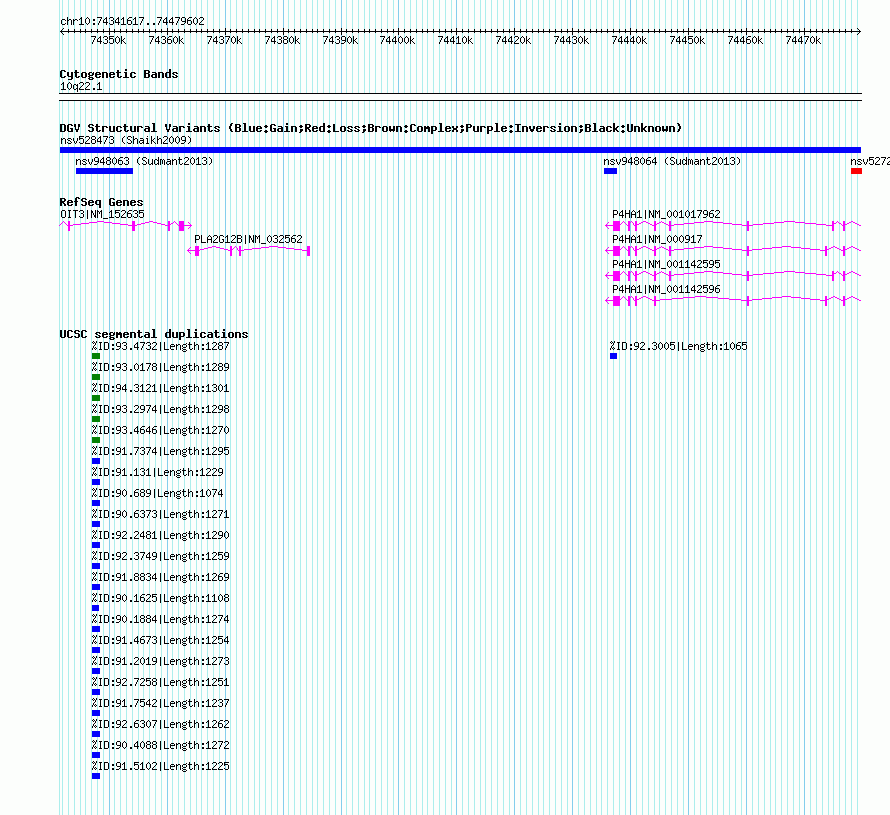890x815 pixels.
Task: Click the 74350k scale tick label
Action: tap(108, 40)
